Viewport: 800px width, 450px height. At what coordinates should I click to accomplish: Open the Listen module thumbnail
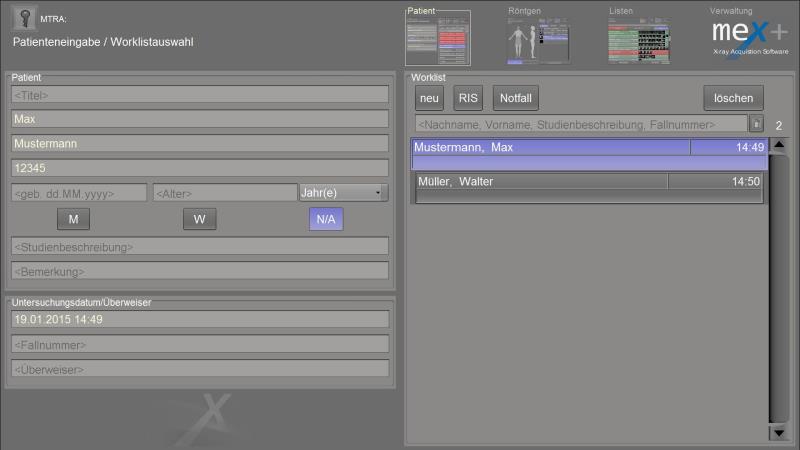point(639,41)
